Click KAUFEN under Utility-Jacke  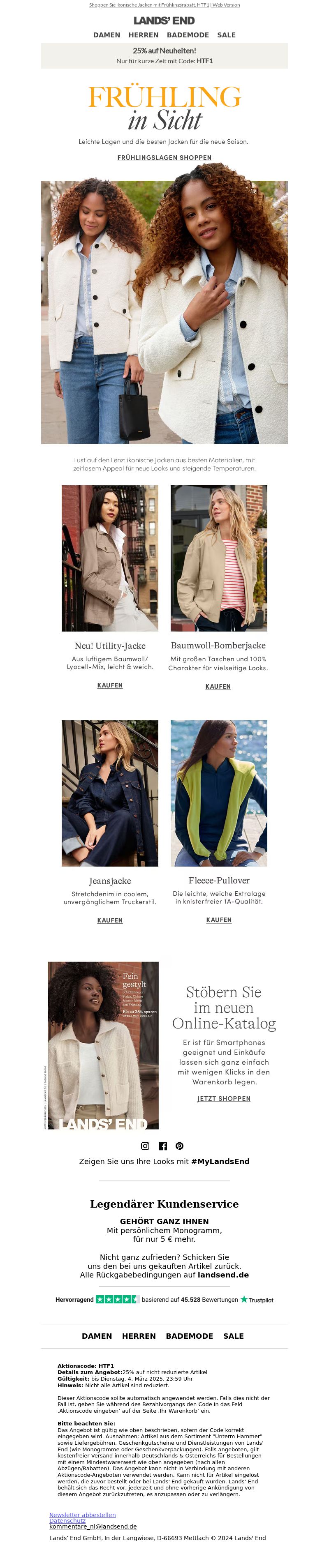click(110, 685)
